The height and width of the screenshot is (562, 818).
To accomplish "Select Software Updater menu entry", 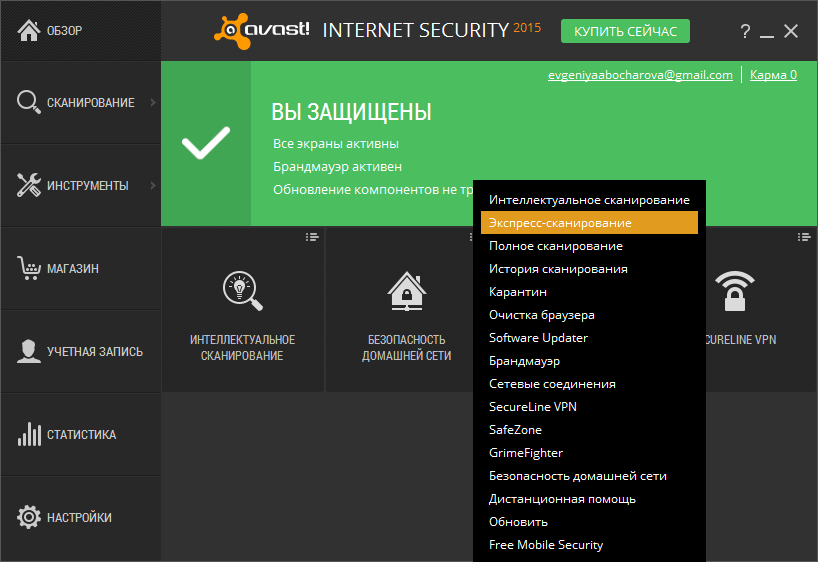I will (x=538, y=338).
